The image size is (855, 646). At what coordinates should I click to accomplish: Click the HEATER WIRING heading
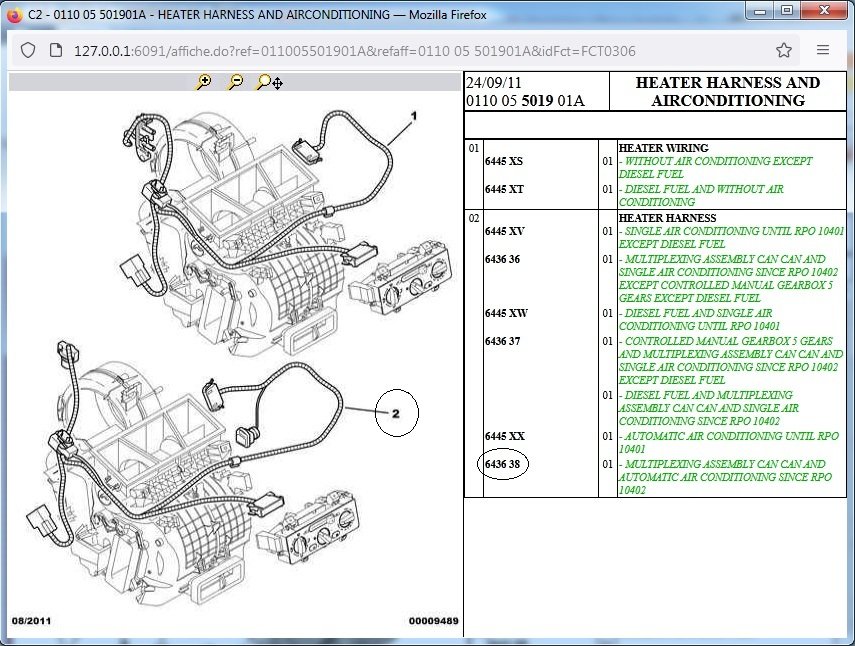coord(664,148)
